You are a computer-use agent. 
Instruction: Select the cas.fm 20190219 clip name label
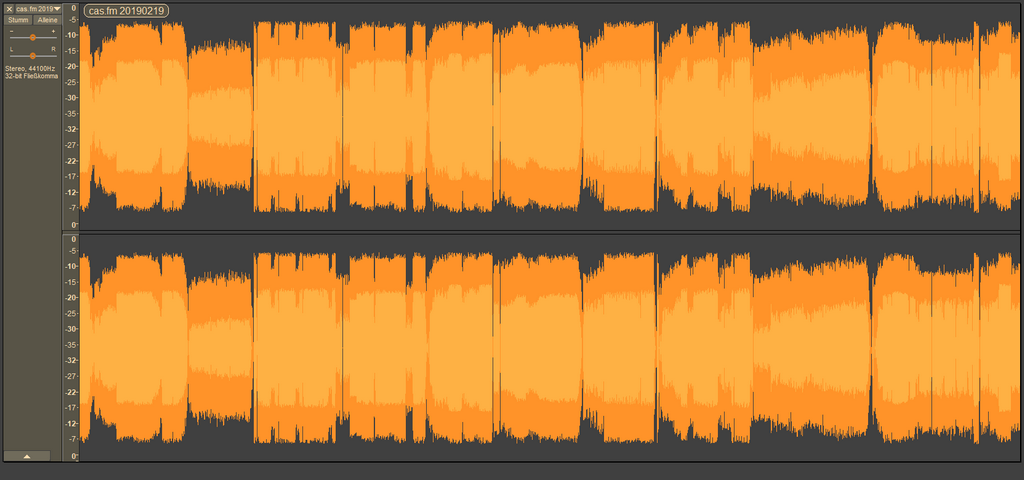pos(126,10)
